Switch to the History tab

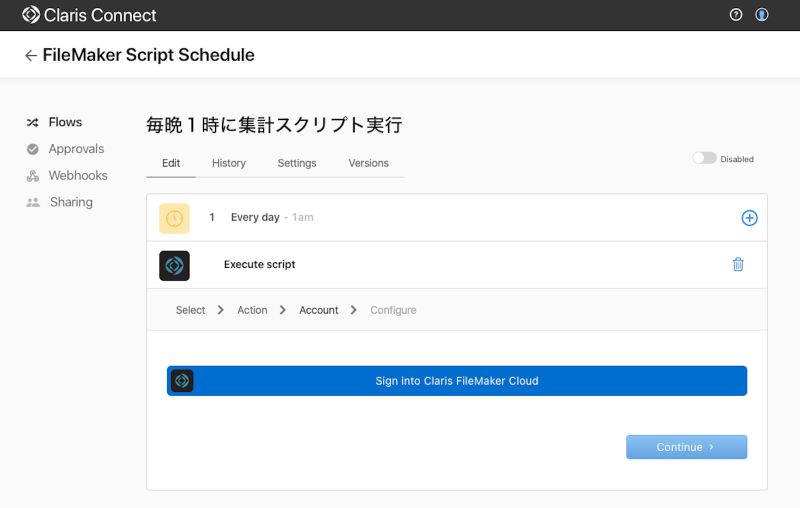click(x=229, y=163)
